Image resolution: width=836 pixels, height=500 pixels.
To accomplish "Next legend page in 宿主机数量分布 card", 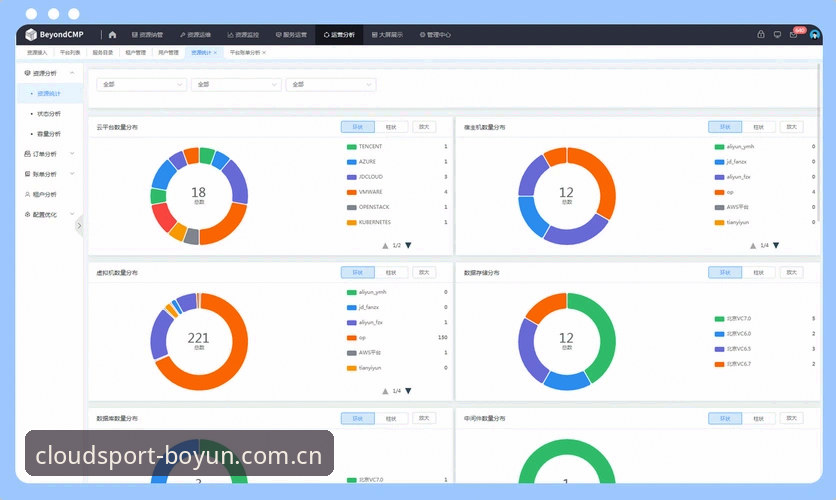I will [x=776, y=245].
